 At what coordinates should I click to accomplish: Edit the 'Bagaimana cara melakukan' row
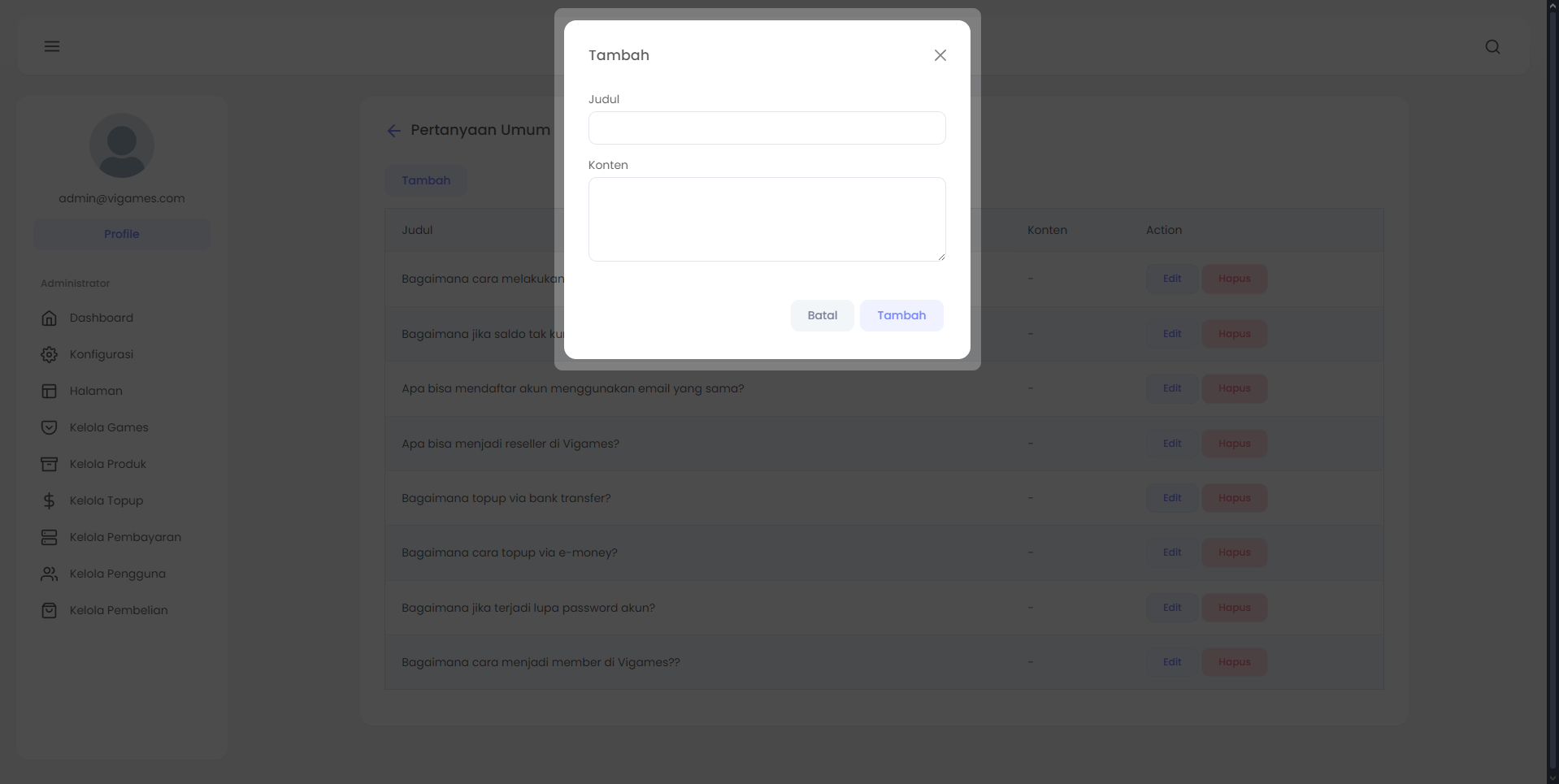click(x=1171, y=279)
